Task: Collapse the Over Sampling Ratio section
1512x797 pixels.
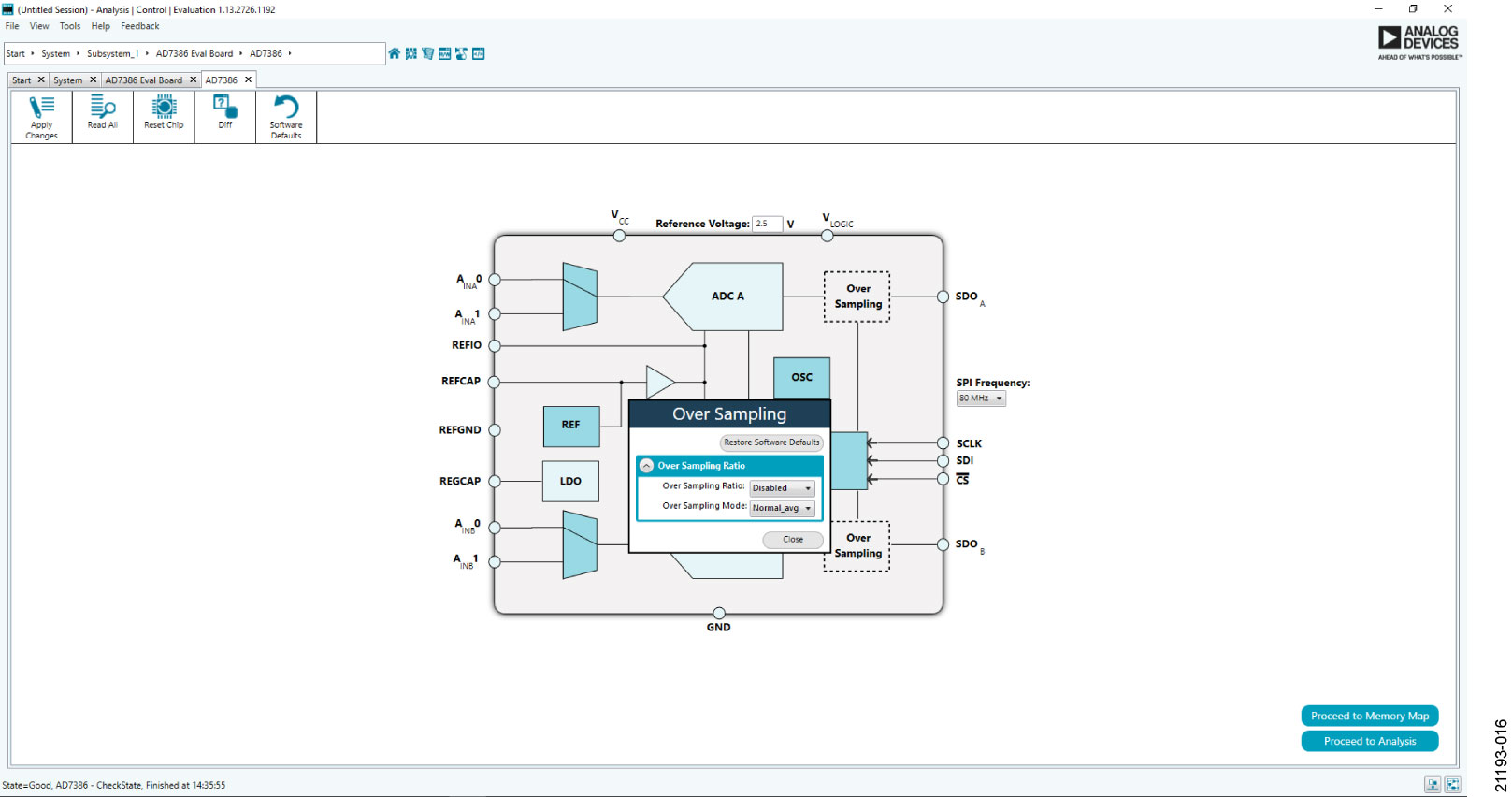Action: (x=646, y=466)
